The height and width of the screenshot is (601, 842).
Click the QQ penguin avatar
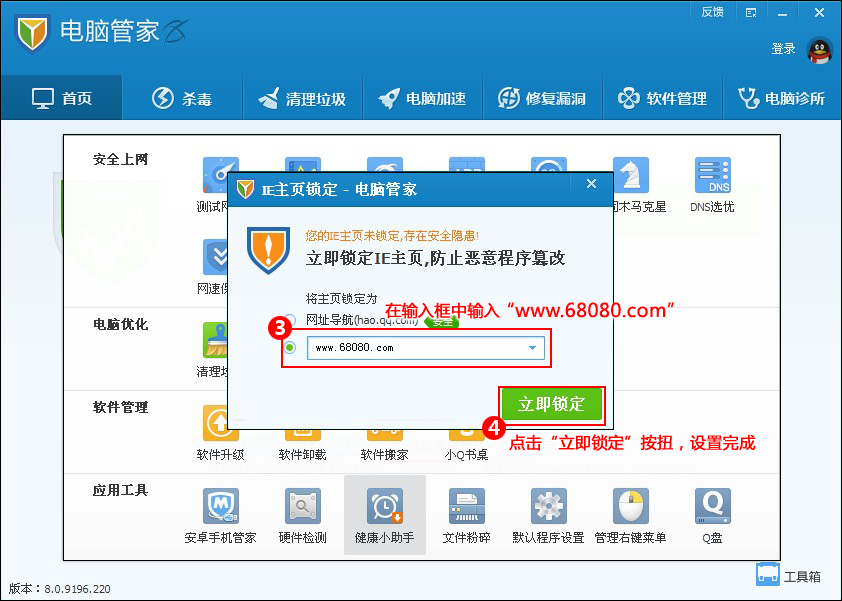pos(819,50)
